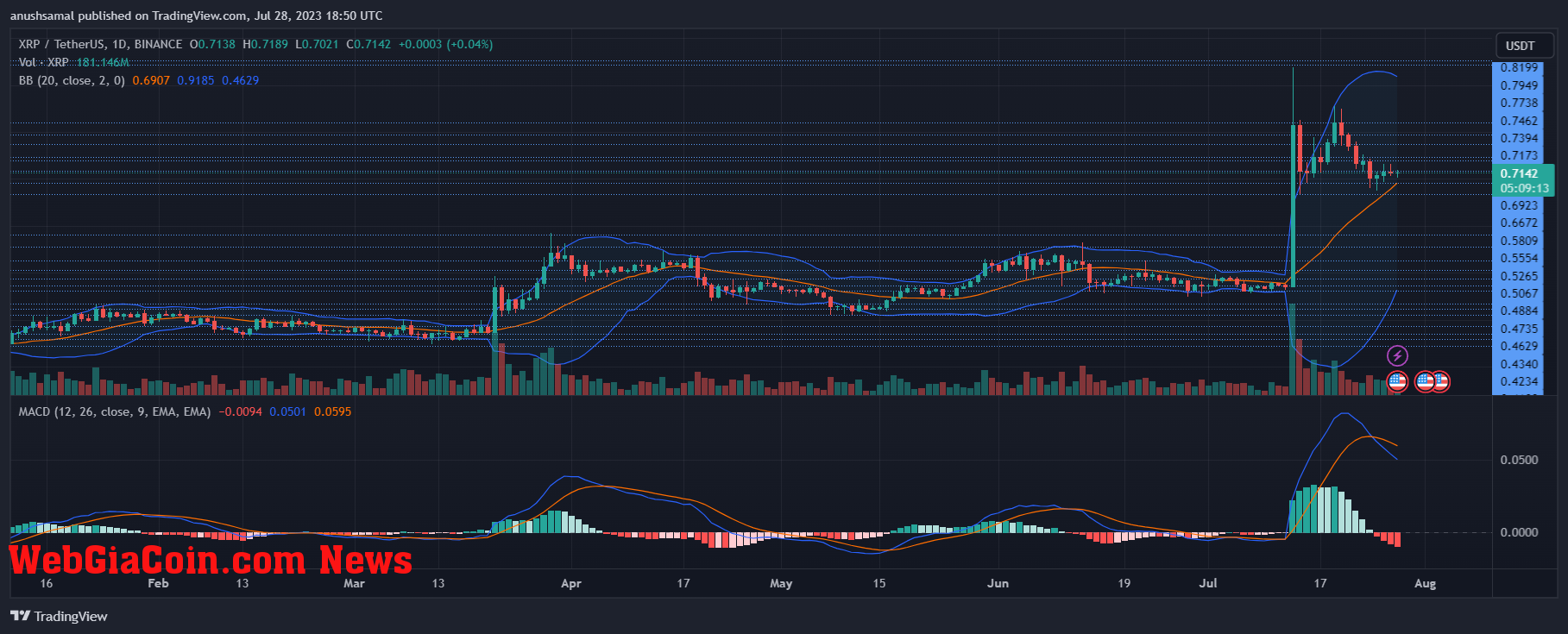Viewport: 1568px width, 634px height.
Task: Click the MACD signal value 0.0595
Action: pyautogui.click(x=332, y=411)
